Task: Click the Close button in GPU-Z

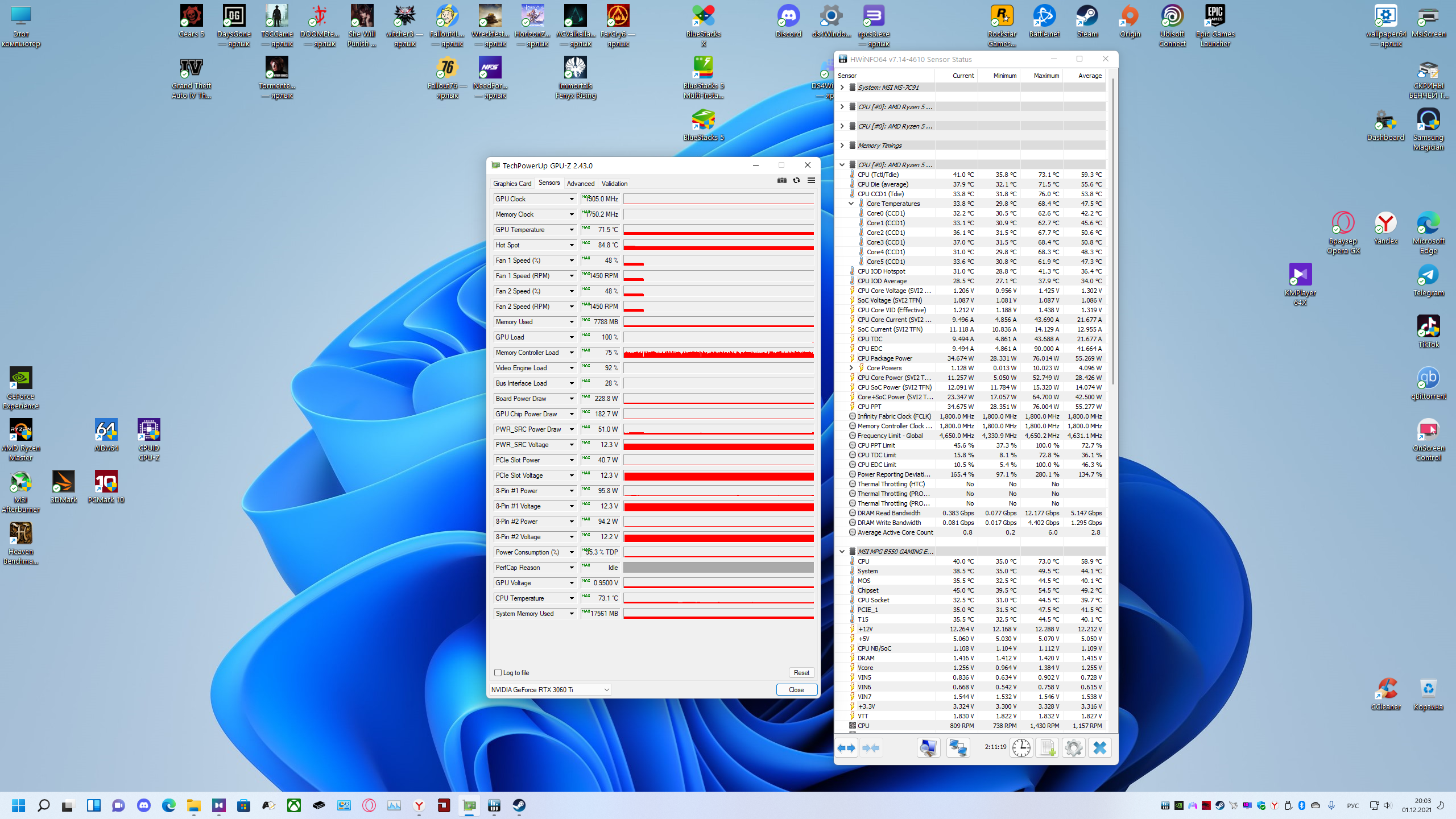Action: click(x=796, y=689)
